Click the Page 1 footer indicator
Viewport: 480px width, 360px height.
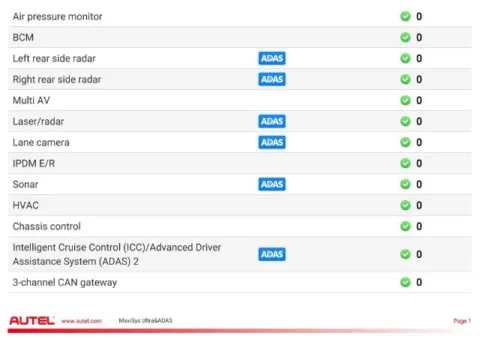click(x=462, y=321)
